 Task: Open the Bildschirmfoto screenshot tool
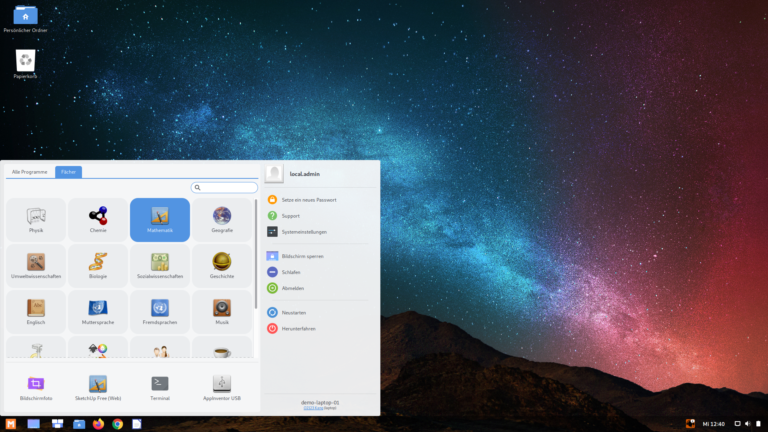36,387
